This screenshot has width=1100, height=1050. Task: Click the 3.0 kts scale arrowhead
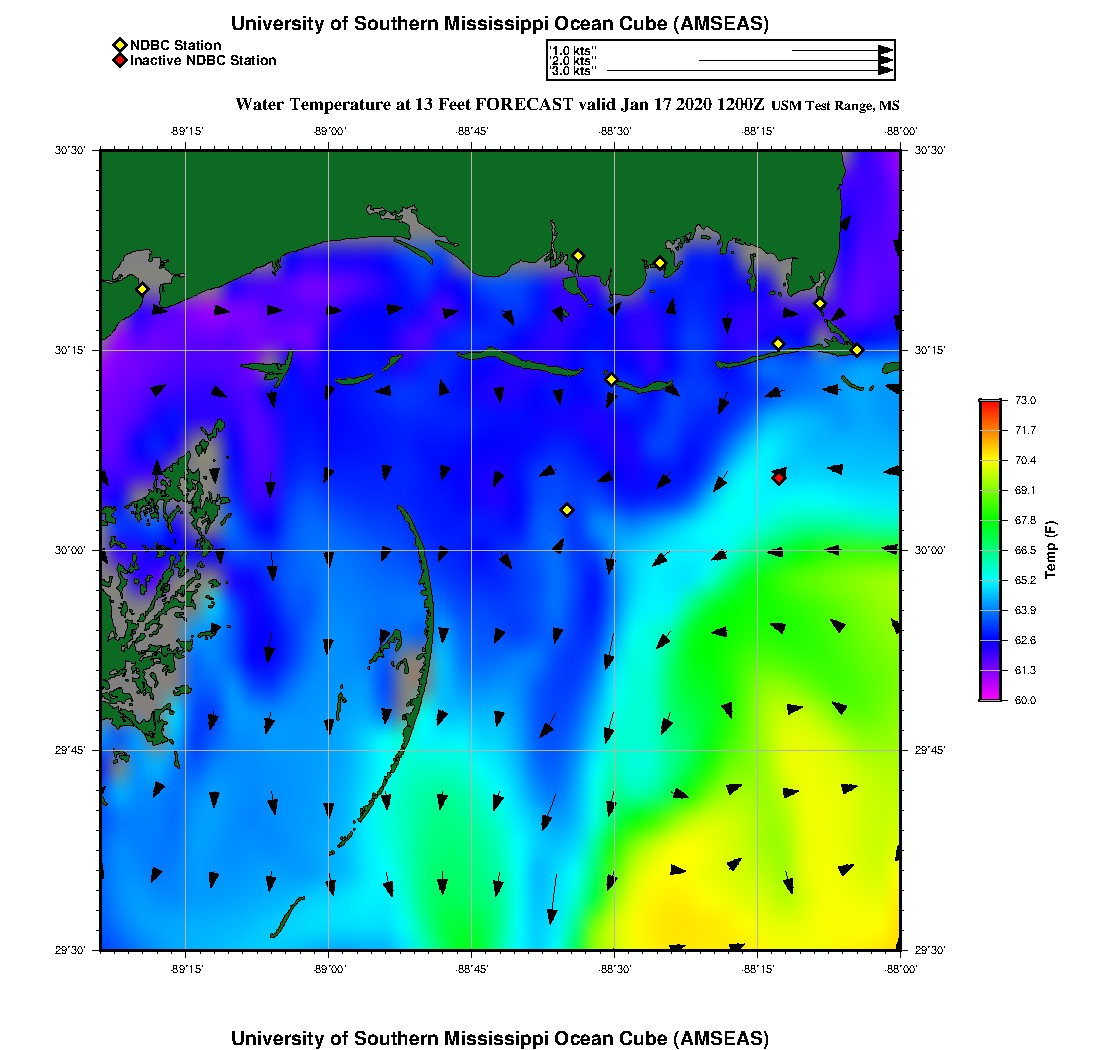(886, 70)
